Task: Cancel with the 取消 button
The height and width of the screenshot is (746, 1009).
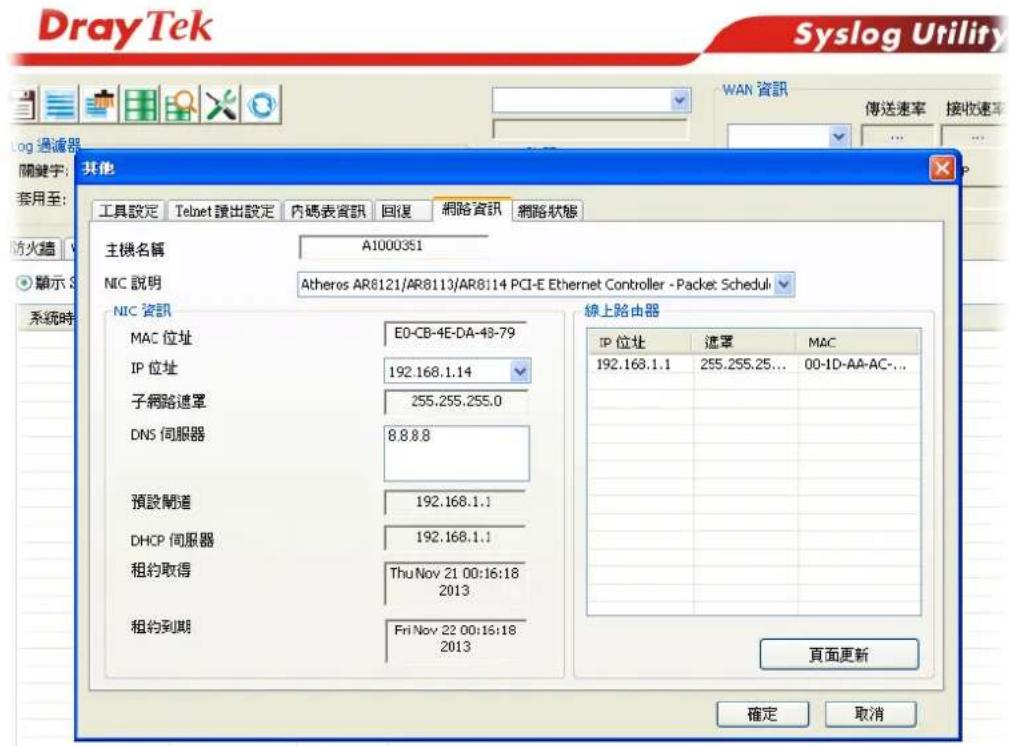Action: pyautogui.click(x=870, y=714)
